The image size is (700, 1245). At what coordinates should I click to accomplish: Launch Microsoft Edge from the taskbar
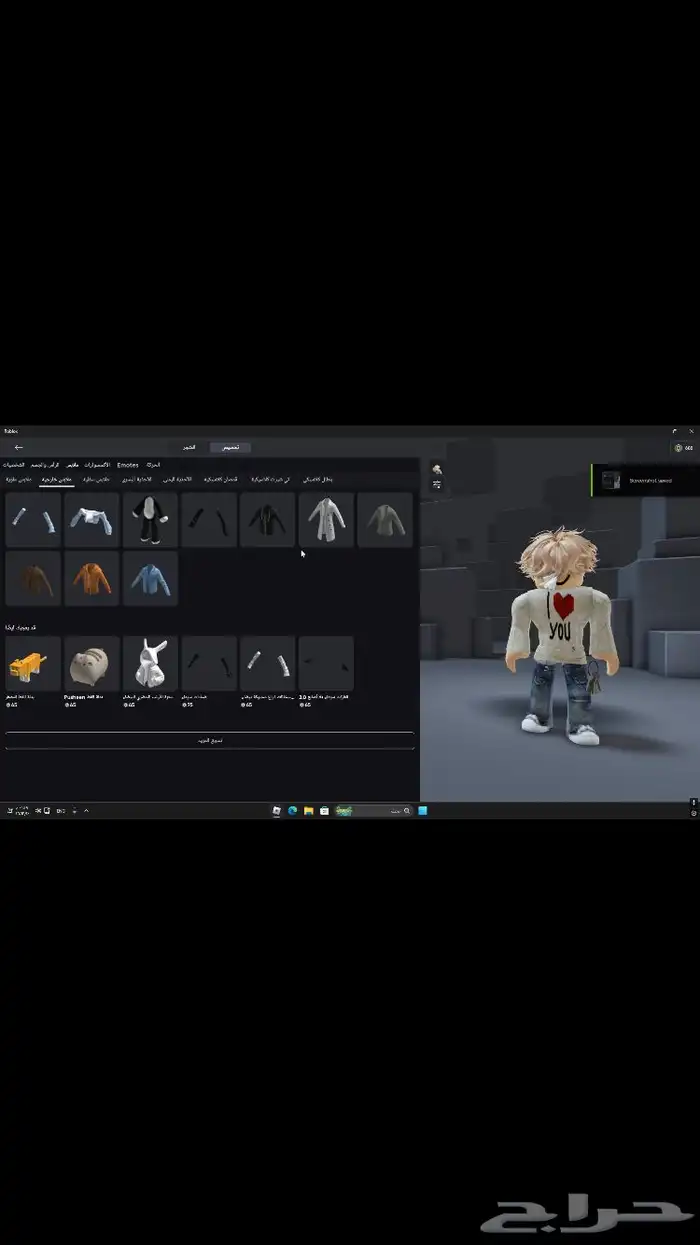point(293,811)
